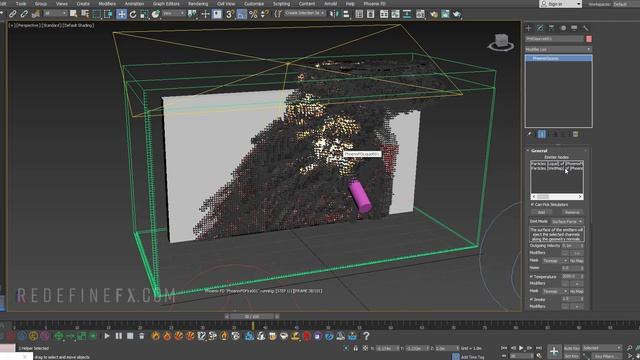Toggle the Percent Snap icon
640x360 pixels.
click(x=253, y=14)
